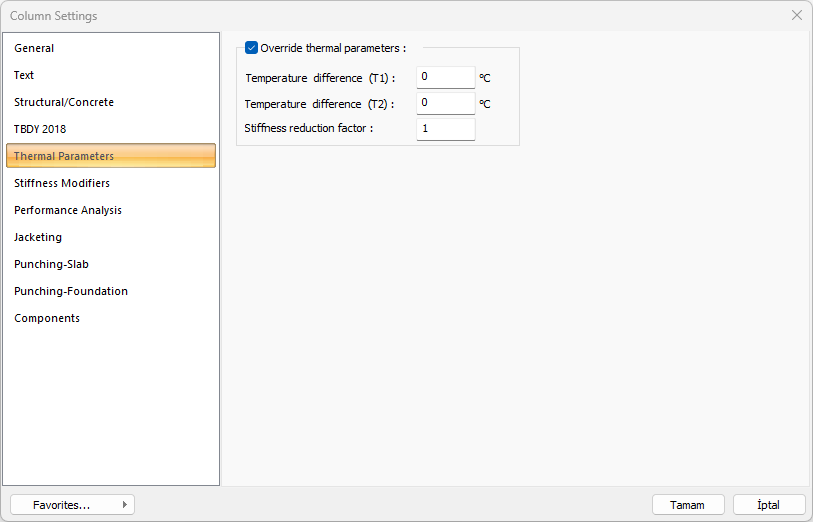
Task: Open the Favorites dropdown button
Action: (72, 505)
